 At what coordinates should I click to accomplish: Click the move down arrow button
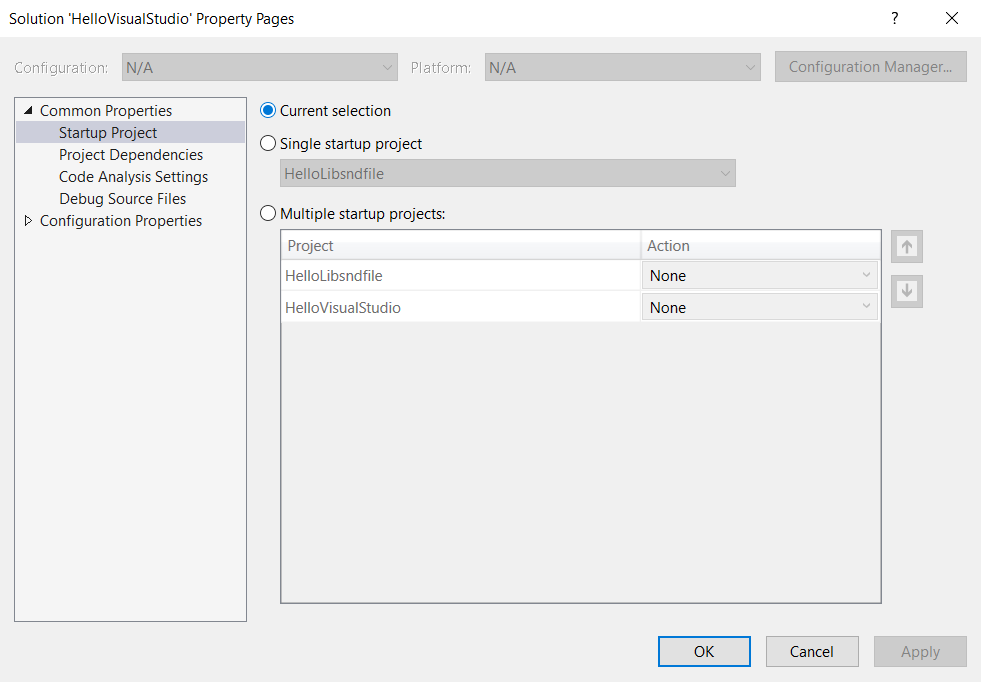pyautogui.click(x=907, y=291)
